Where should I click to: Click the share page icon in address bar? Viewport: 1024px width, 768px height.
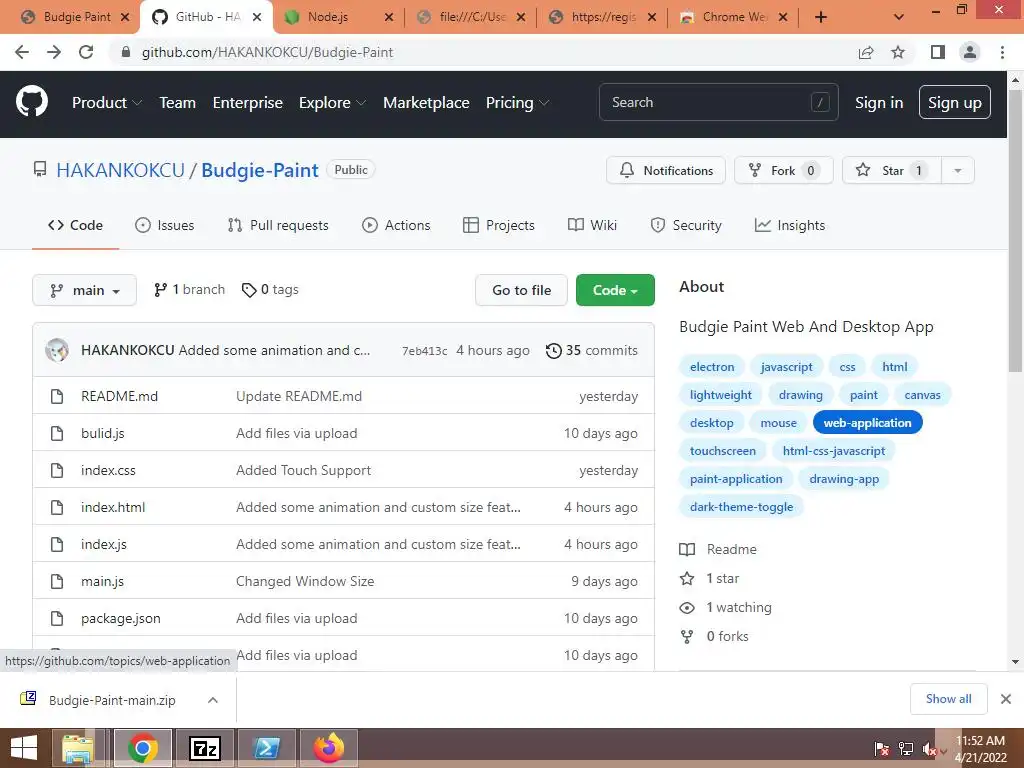(x=866, y=52)
